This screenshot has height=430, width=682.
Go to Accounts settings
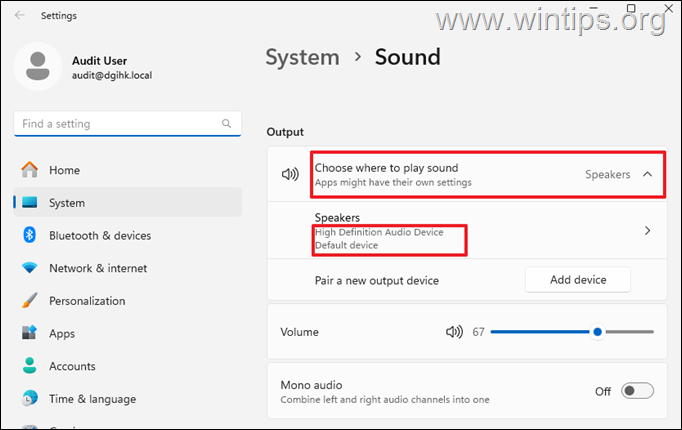[x=72, y=366]
